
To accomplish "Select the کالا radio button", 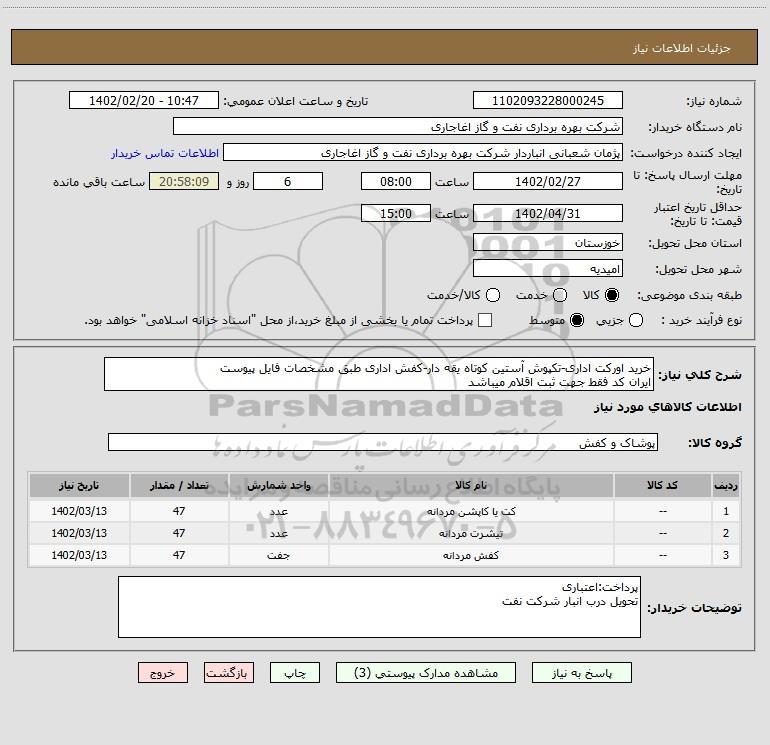I will point(612,295).
